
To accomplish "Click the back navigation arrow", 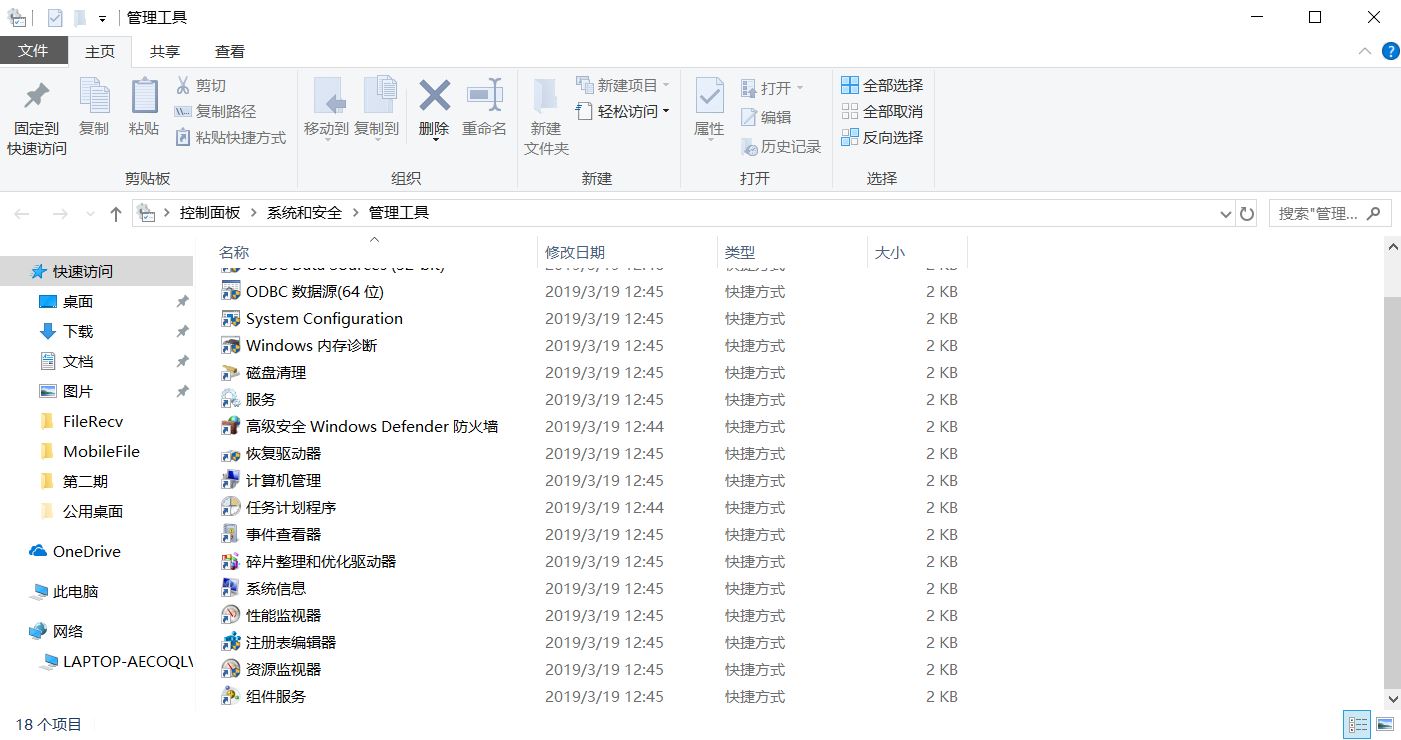I will (22, 213).
